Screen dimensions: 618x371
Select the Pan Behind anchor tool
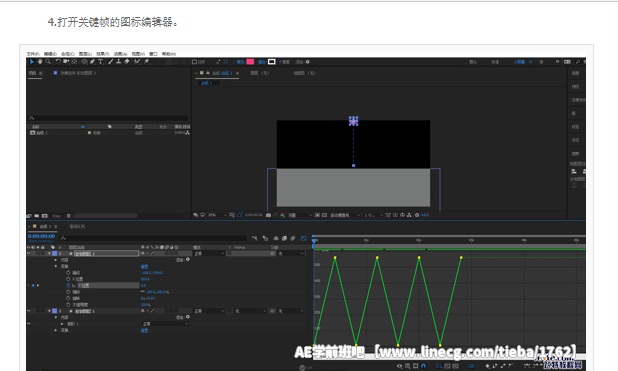[x=74, y=62]
